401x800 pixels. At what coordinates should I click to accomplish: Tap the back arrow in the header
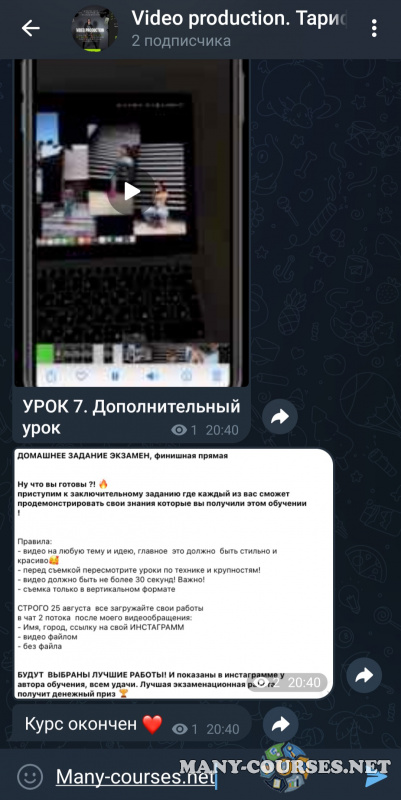(x=30, y=29)
